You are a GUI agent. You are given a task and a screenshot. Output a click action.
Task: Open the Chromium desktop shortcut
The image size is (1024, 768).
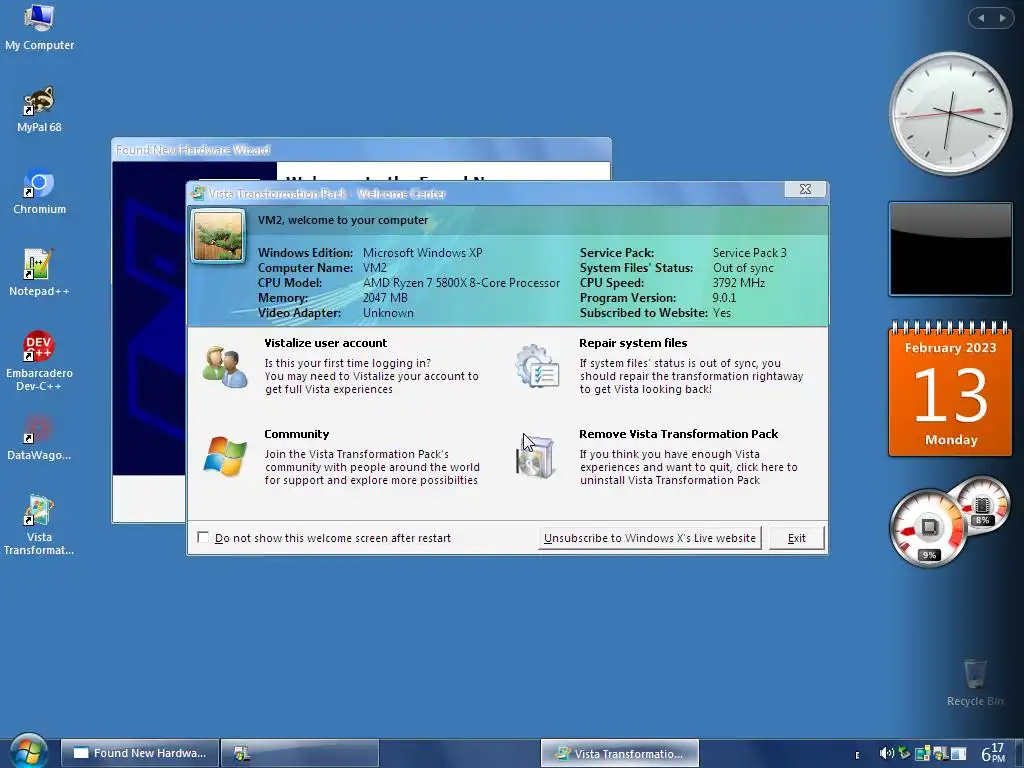coord(39,191)
